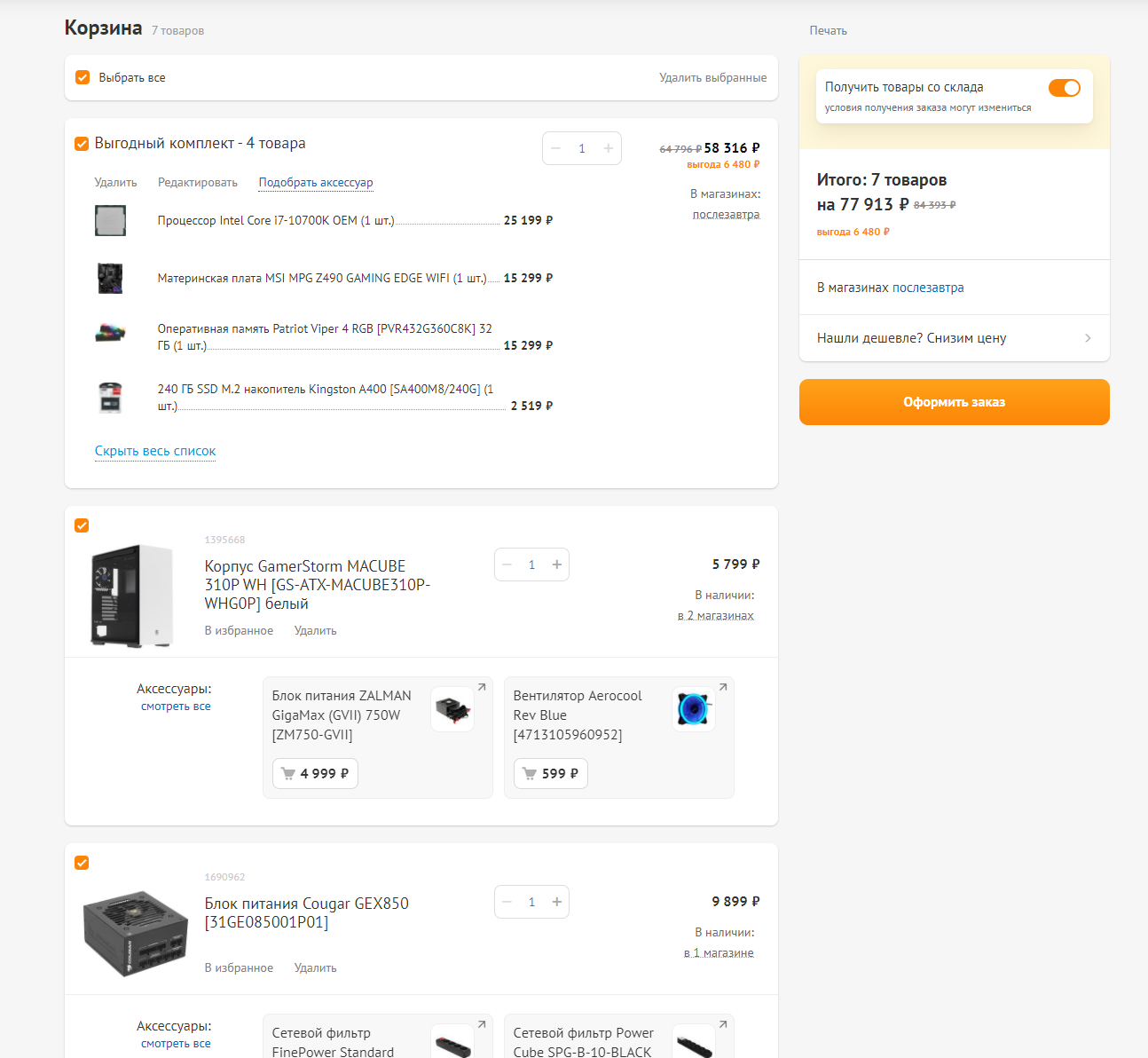This screenshot has width=1148, height=1058.
Task: Open Power Cube SPG-B-10-BLACK arrow icon
Action: tap(723, 1024)
